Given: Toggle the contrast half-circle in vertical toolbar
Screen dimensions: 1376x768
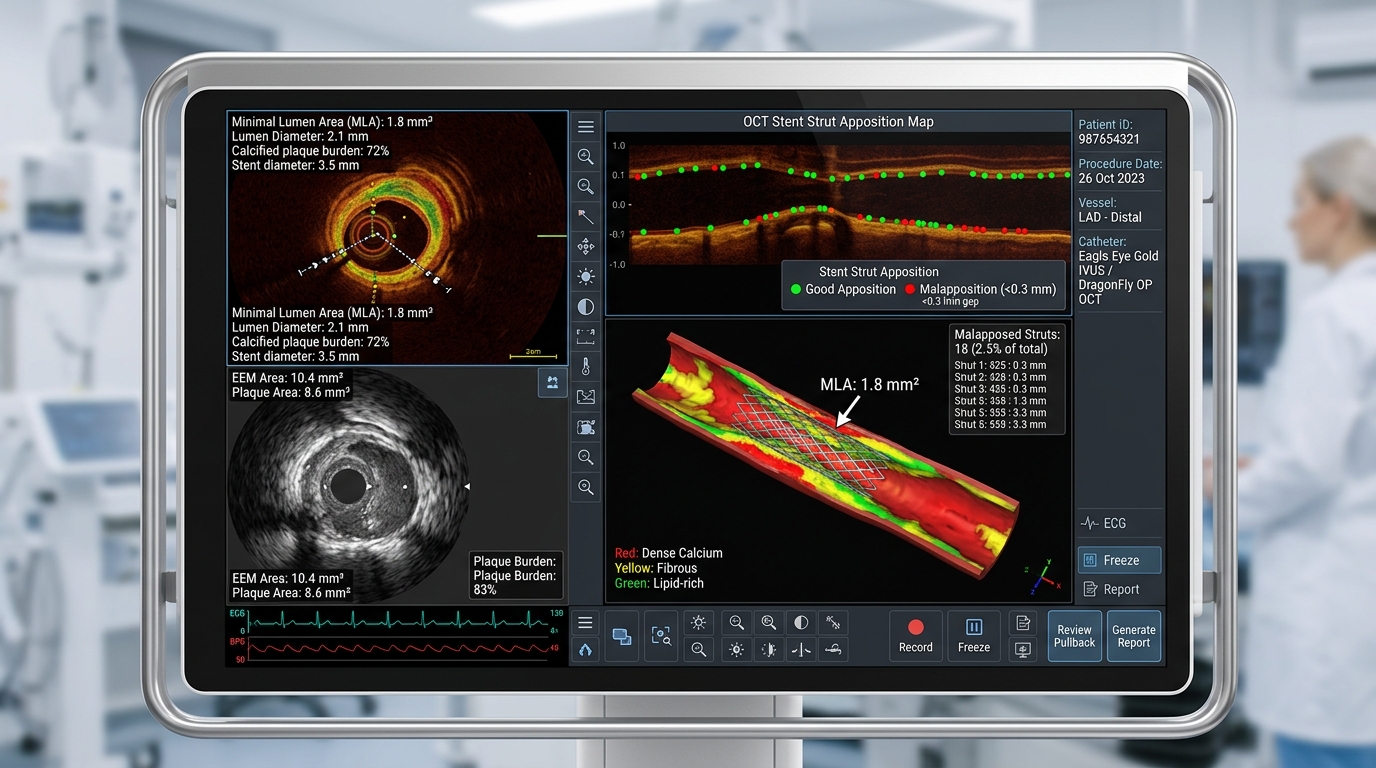Looking at the screenshot, I should (586, 306).
